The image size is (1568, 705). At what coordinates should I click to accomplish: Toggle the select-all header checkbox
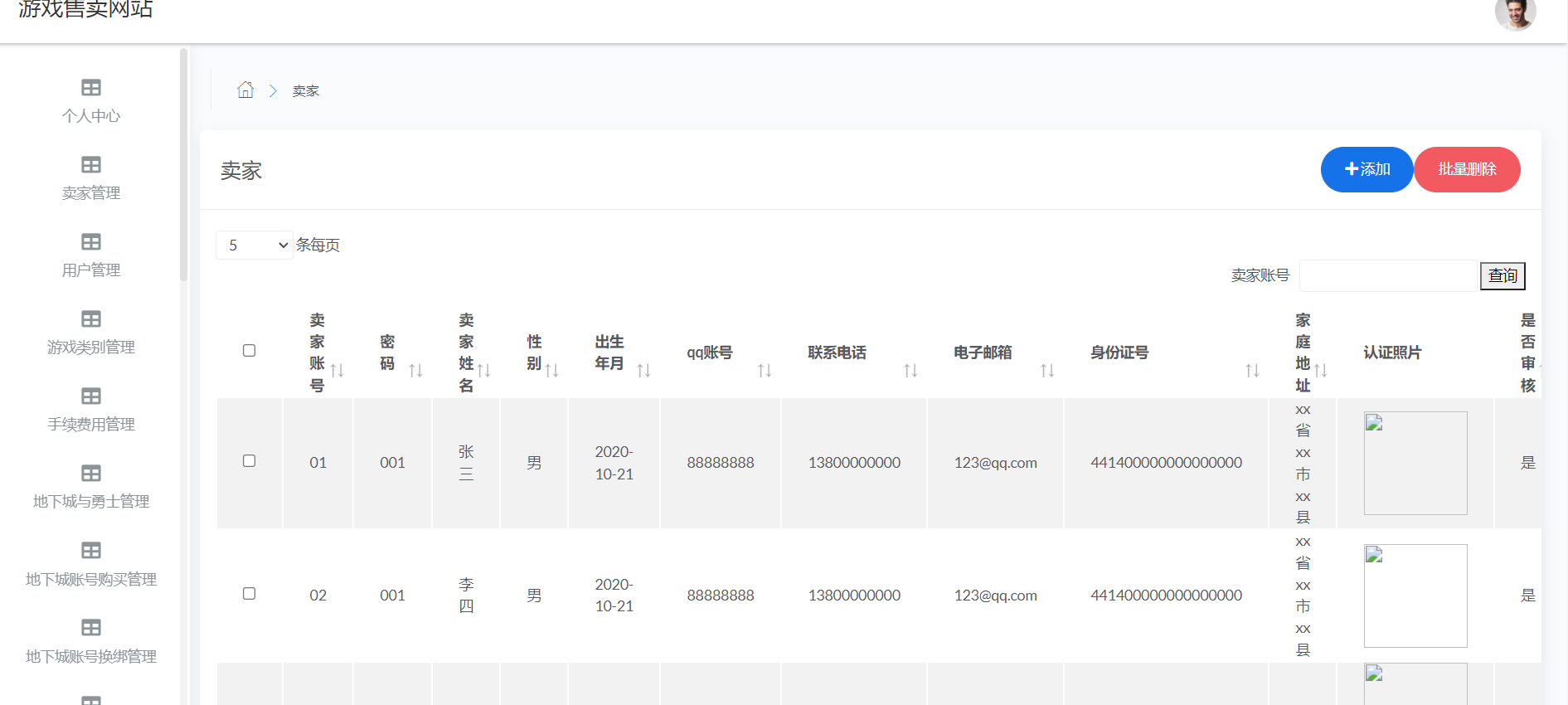click(249, 350)
